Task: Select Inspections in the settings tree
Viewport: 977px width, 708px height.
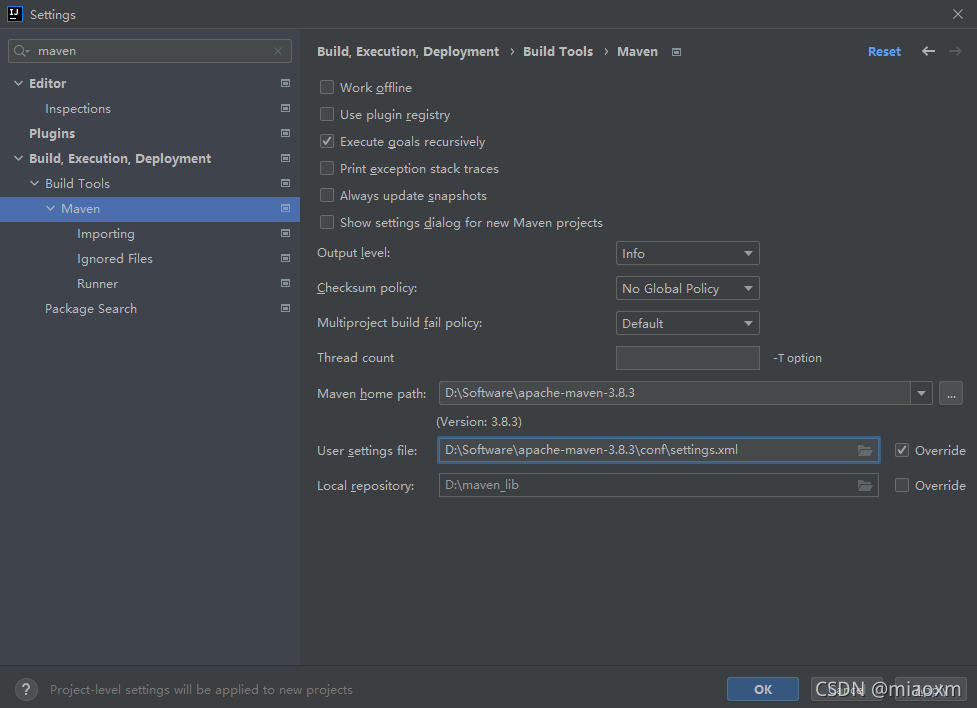Action: [78, 108]
